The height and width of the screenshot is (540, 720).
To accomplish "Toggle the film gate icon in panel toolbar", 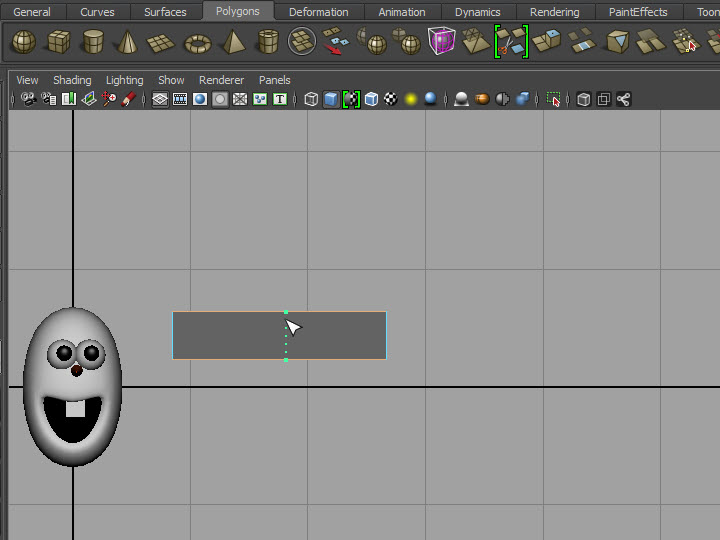I will pyautogui.click(x=180, y=99).
